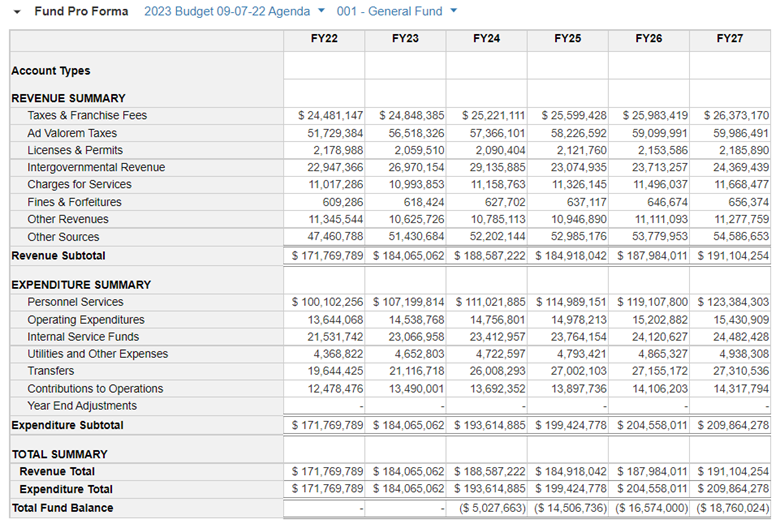780x528 pixels.
Task: Click the Fund Pro Forma title
Action: point(82,11)
